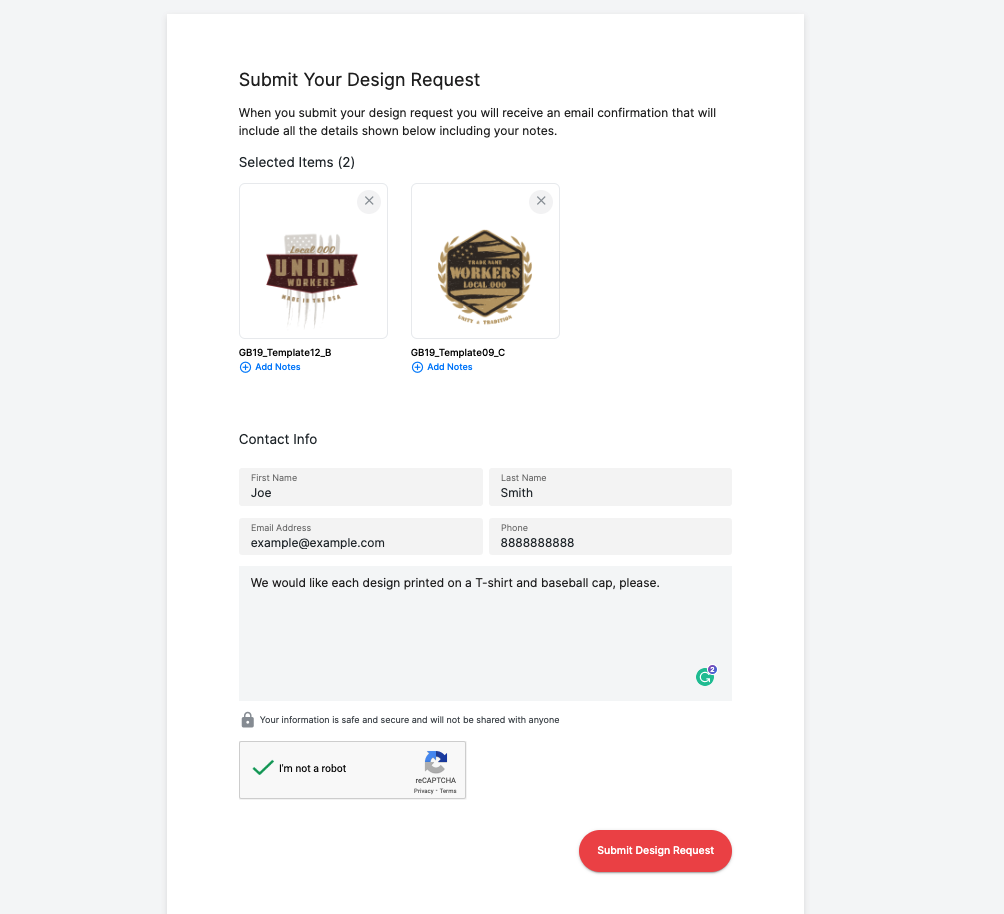The width and height of the screenshot is (1004, 914).
Task: Open reCAPTCHA Terms link
Action: 448,791
